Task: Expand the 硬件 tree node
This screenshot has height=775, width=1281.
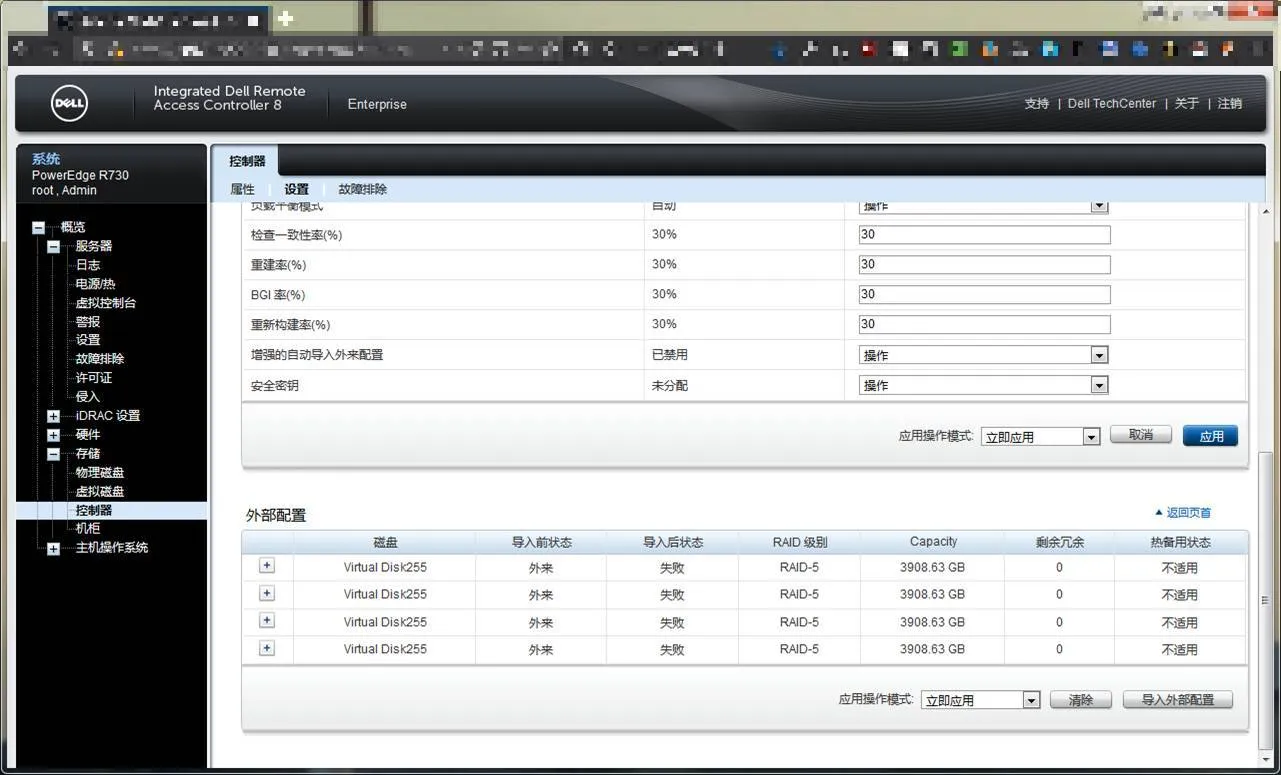Action: [x=53, y=435]
